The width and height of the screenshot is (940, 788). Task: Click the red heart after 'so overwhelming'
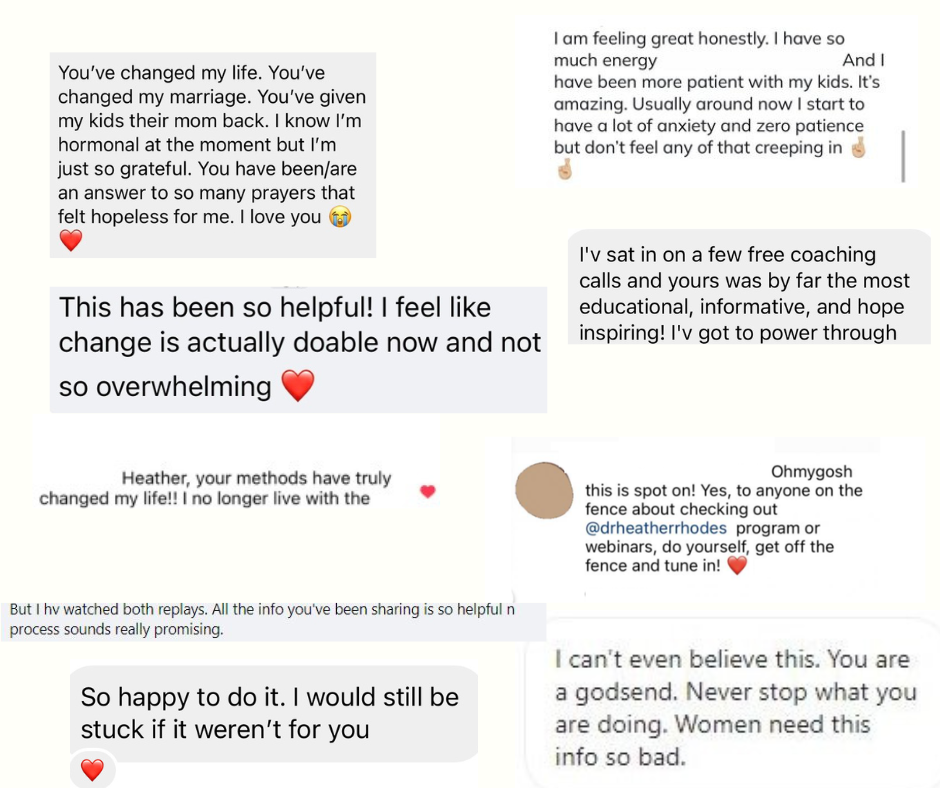(x=298, y=385)
